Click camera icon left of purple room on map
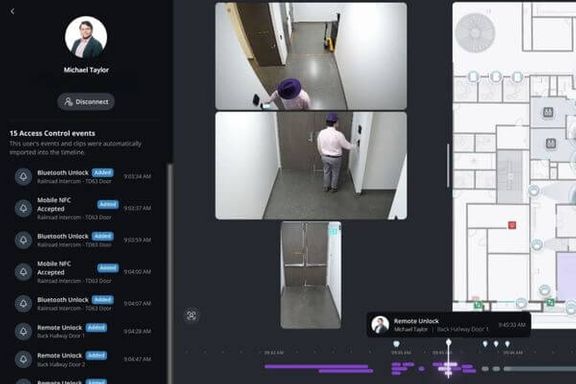The image size is (576, 384). [x=544, y=290]
